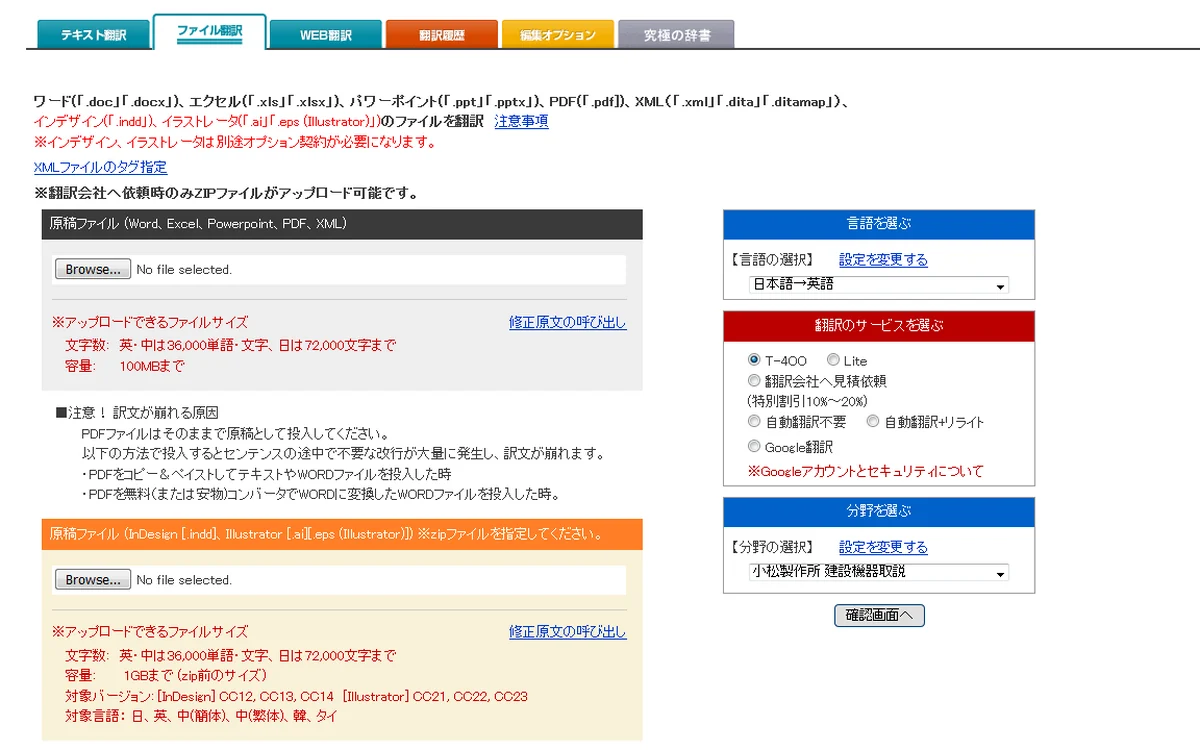
Task: Click the ※翻訳会社へ依頼時のみZIPファイル notice
Action: 226,193
